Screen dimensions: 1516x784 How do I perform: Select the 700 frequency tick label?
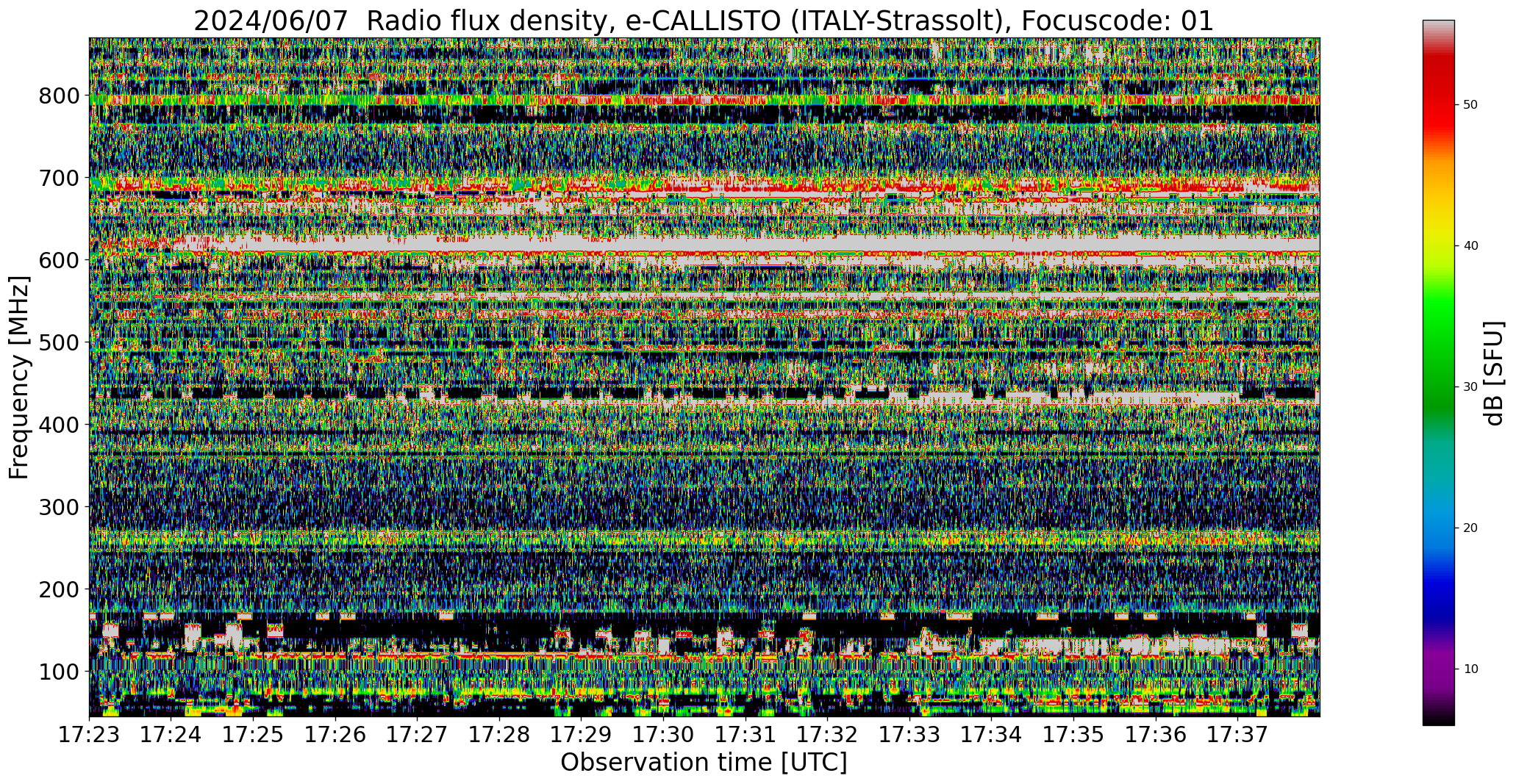point(60,179)
